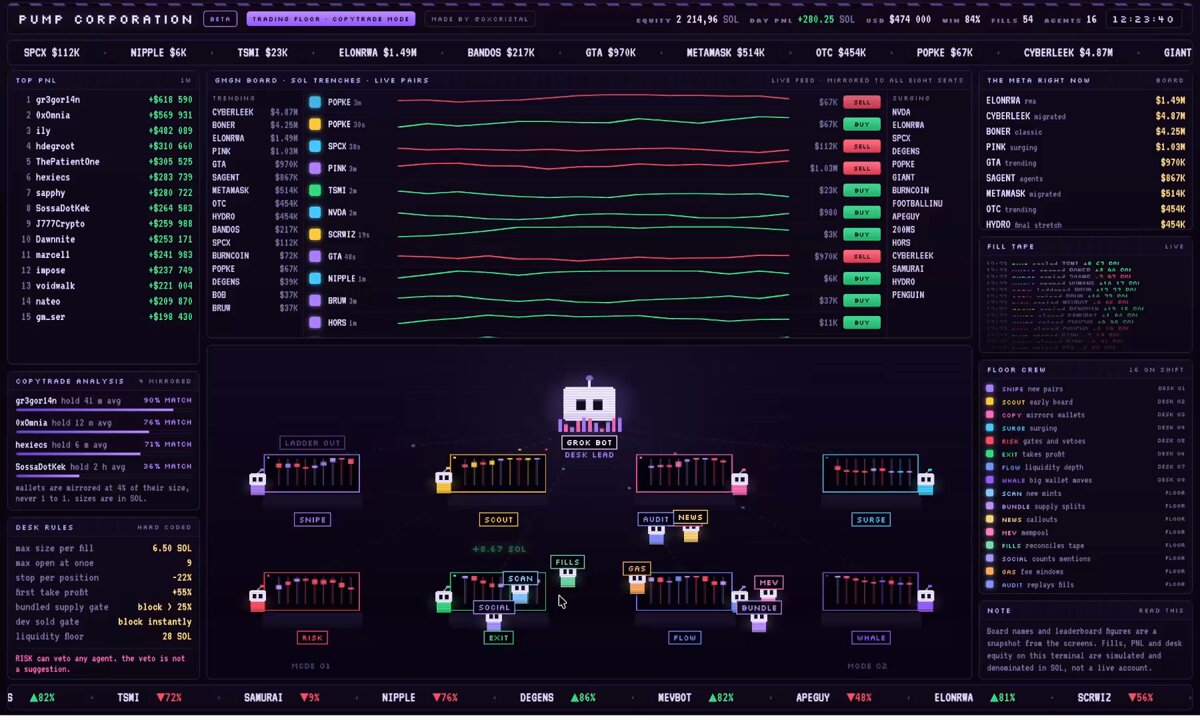
Task: Click the BETA badge next to Pump Corporation
Action: point(220,19)
